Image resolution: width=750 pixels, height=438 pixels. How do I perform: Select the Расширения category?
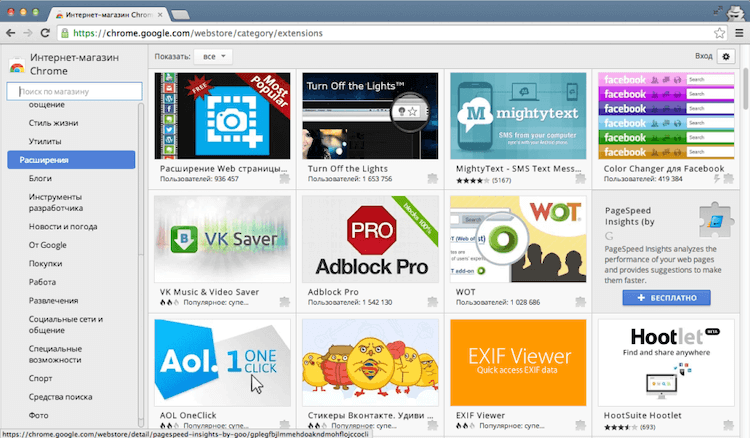(71, 160)
